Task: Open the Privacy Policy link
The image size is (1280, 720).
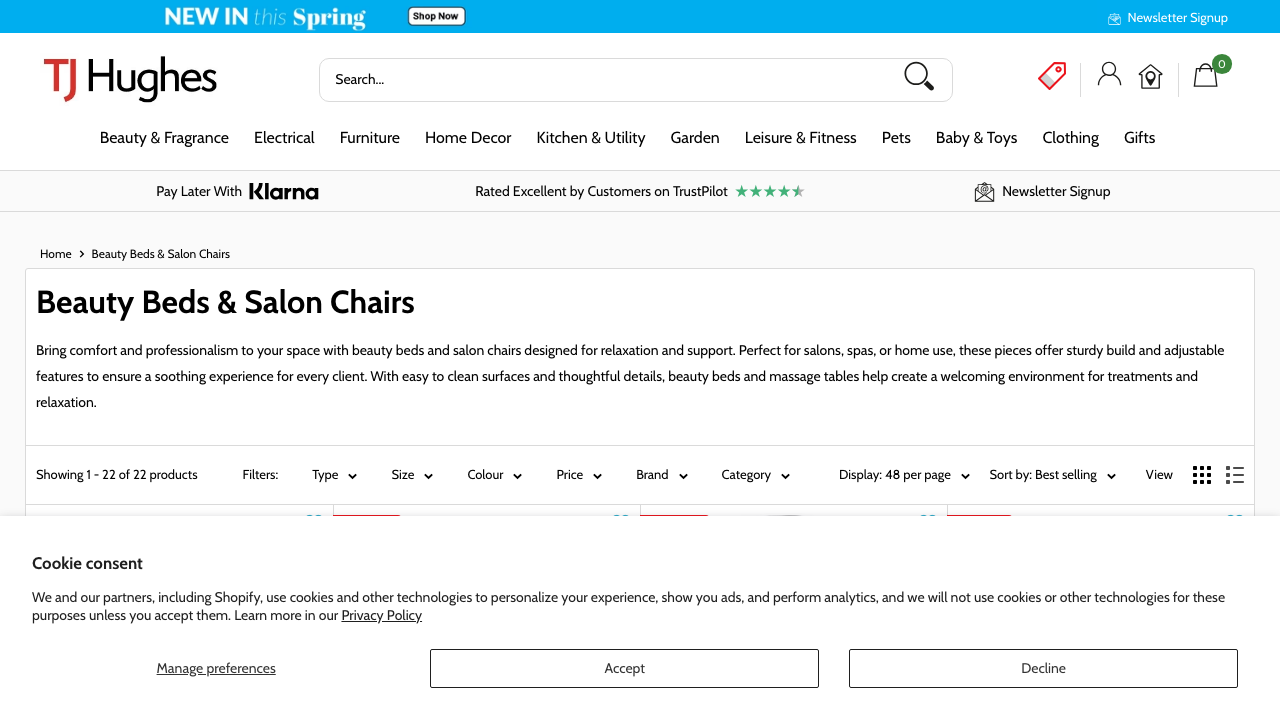Action: (381, 616)
